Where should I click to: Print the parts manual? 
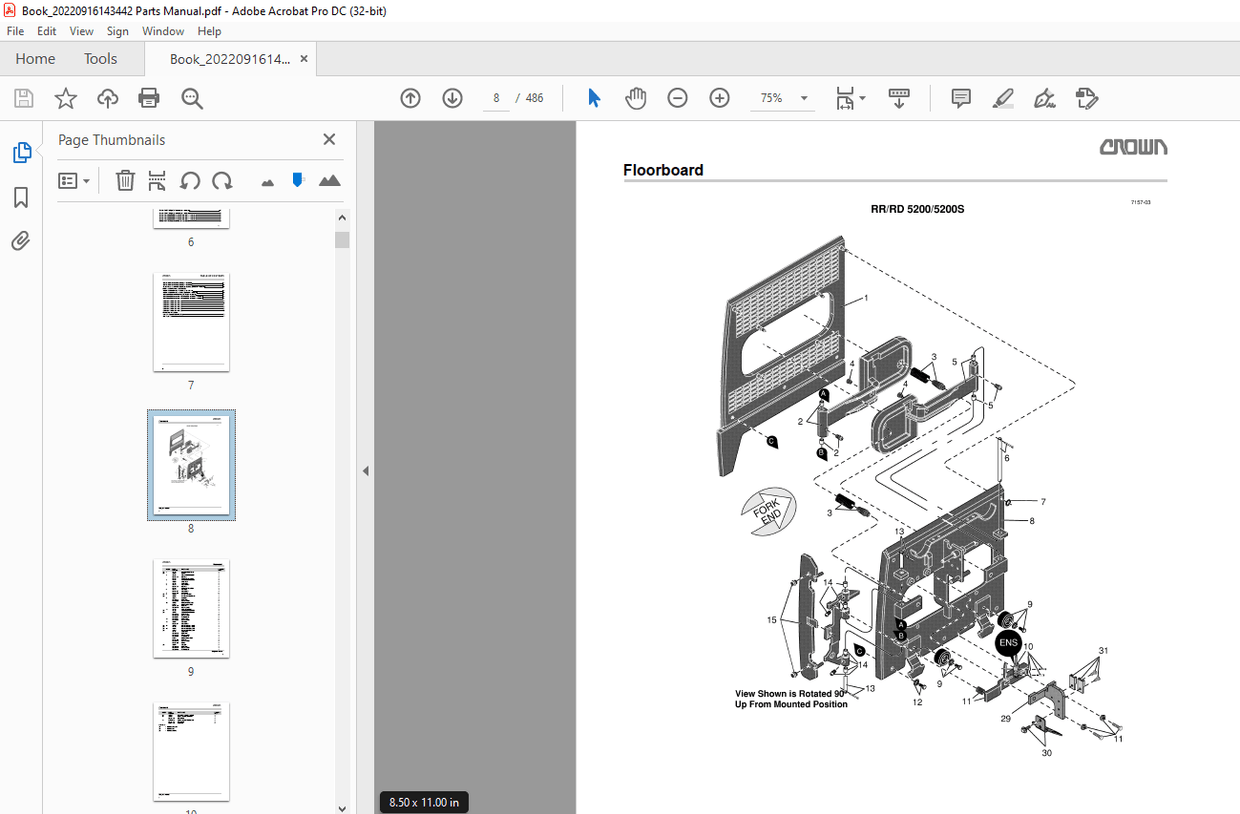point(149,98)
